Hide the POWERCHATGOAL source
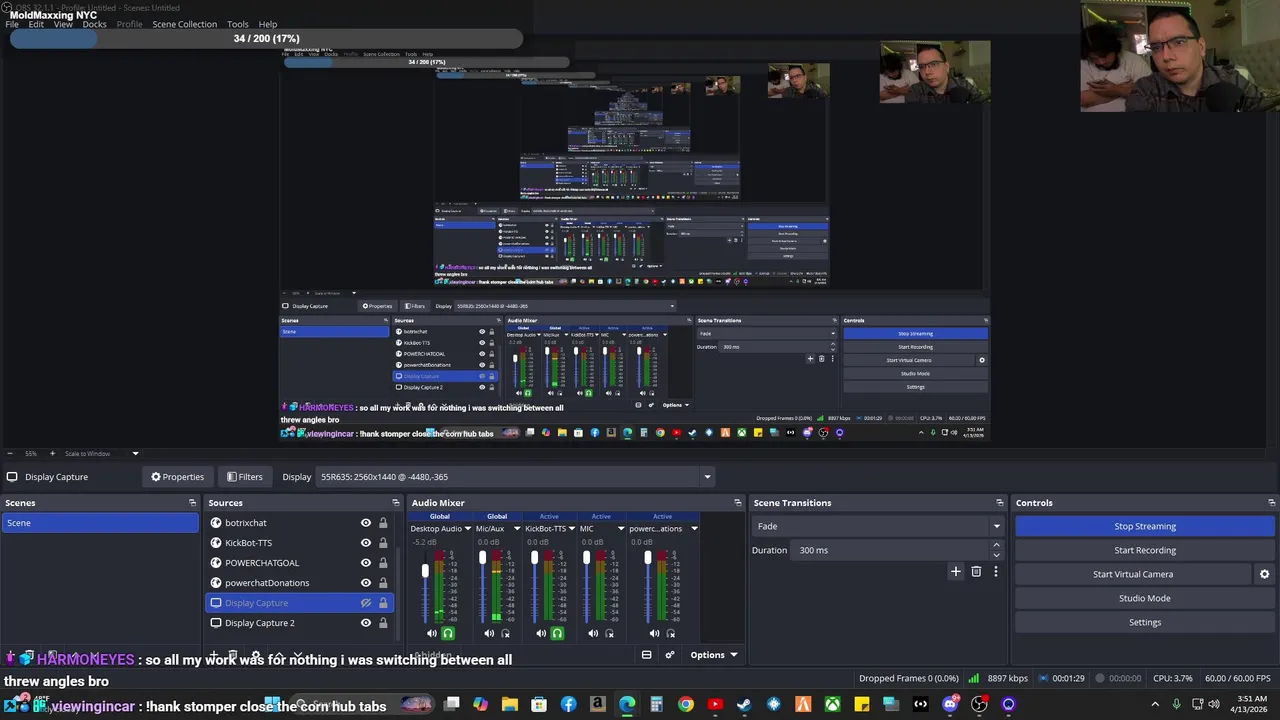Screen dimensions: 1280x720 [x=366, y=563]
